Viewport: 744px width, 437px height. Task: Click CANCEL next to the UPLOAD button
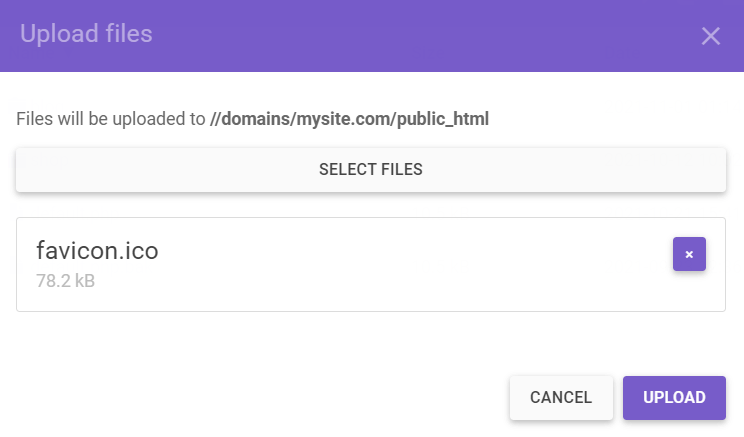click(561, 397)
